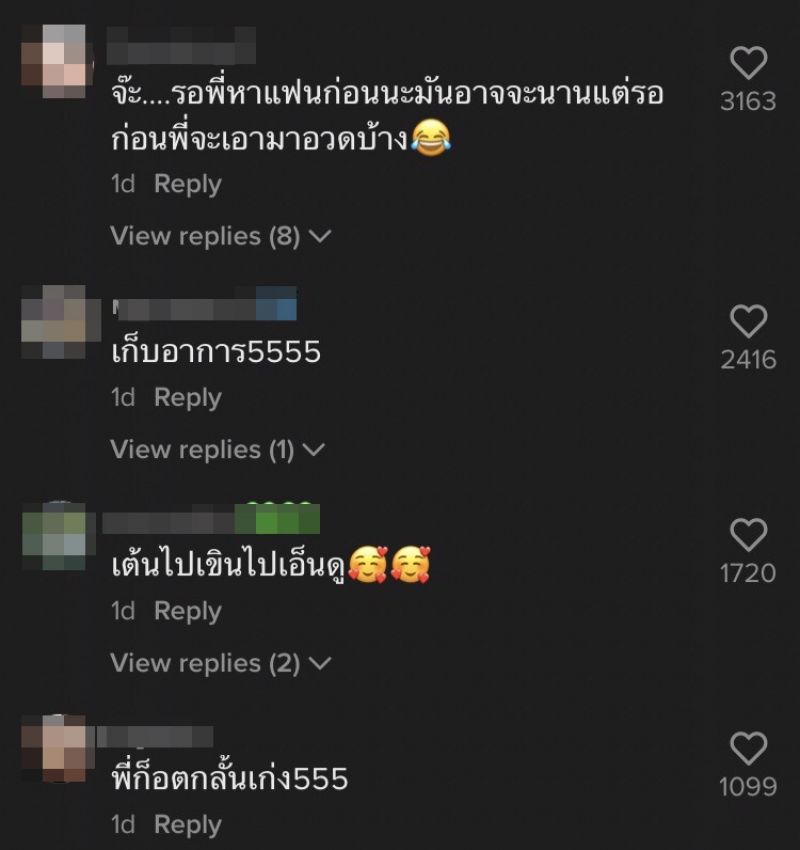Reply to the เก็บอาการ5555 comment

(188, 398)
